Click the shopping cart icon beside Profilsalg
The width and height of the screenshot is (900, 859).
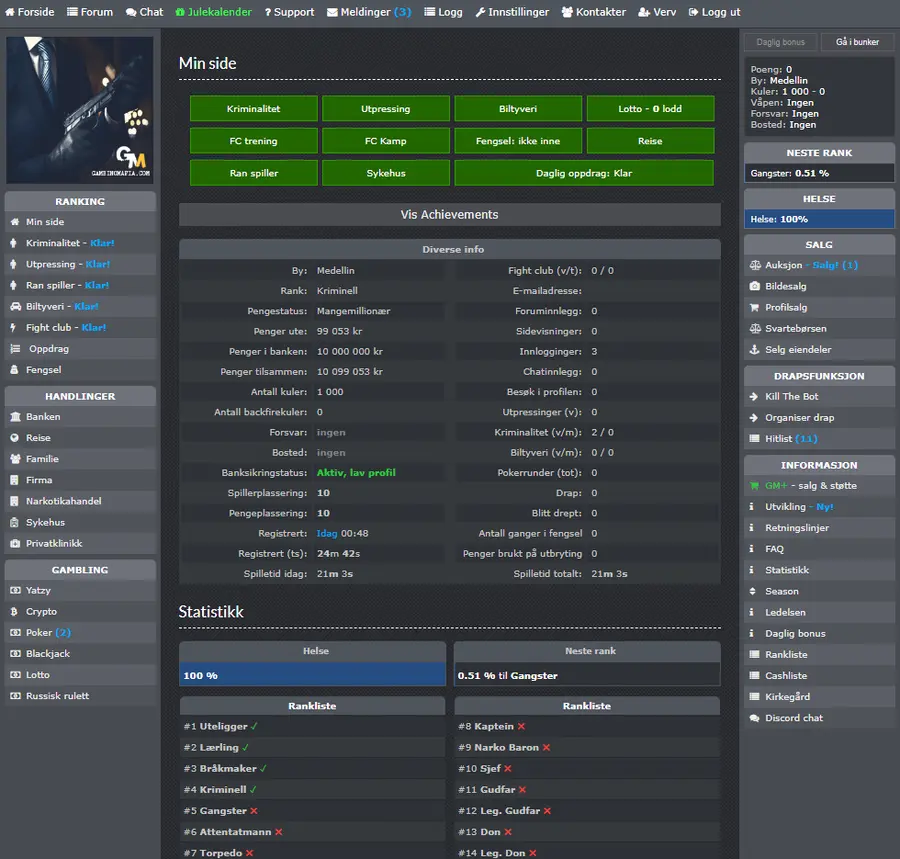point(755,308)
